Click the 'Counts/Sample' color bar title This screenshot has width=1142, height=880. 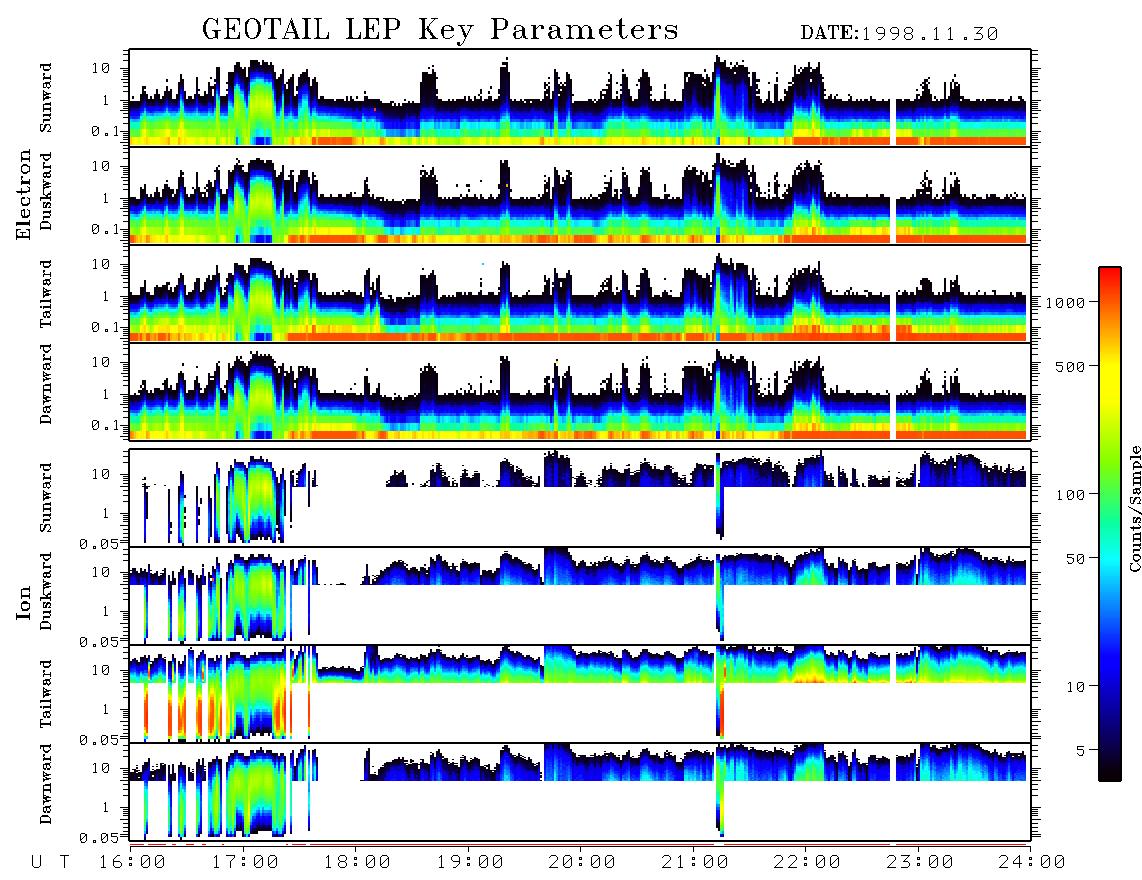[x=1135, y=509]
